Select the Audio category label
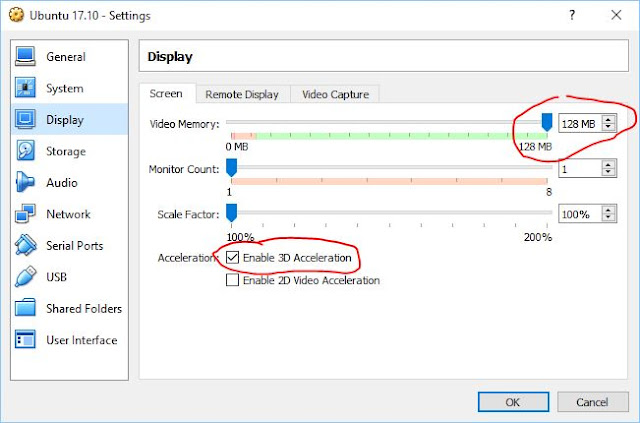This screenshot has height=423, width=640. pyautogui.click(x=62, y=183)
